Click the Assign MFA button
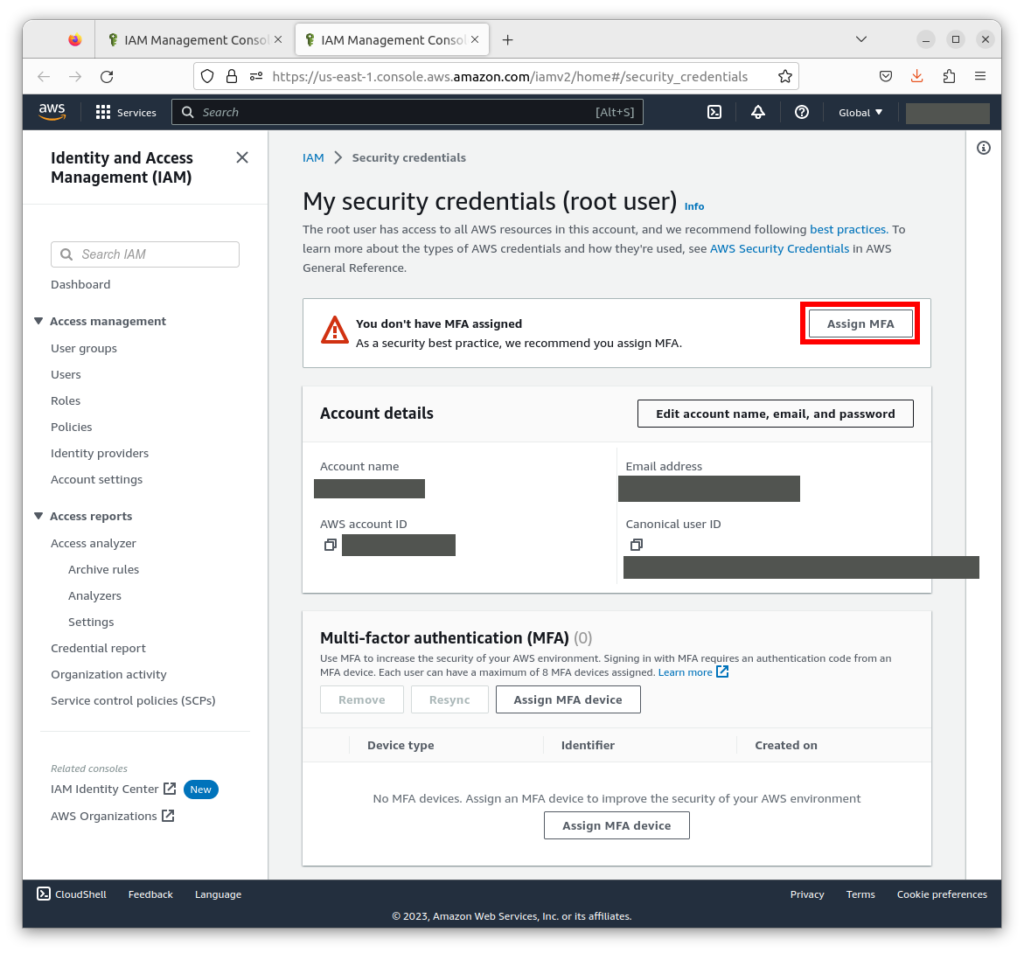1024x953 pixels. point(858,322)
